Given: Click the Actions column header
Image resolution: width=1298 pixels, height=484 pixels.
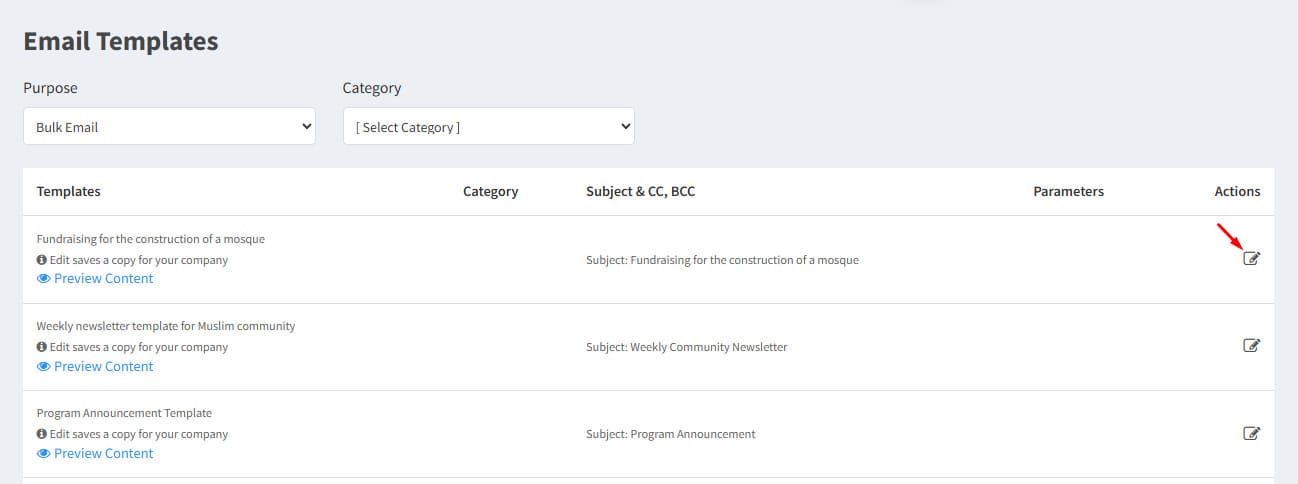Looking at the screenshot, I should (1237, 191).
